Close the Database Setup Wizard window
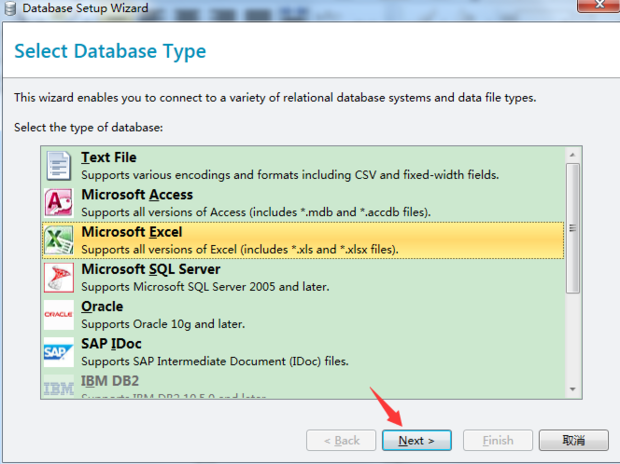The image size is (620, 464). tap(599, 5)
